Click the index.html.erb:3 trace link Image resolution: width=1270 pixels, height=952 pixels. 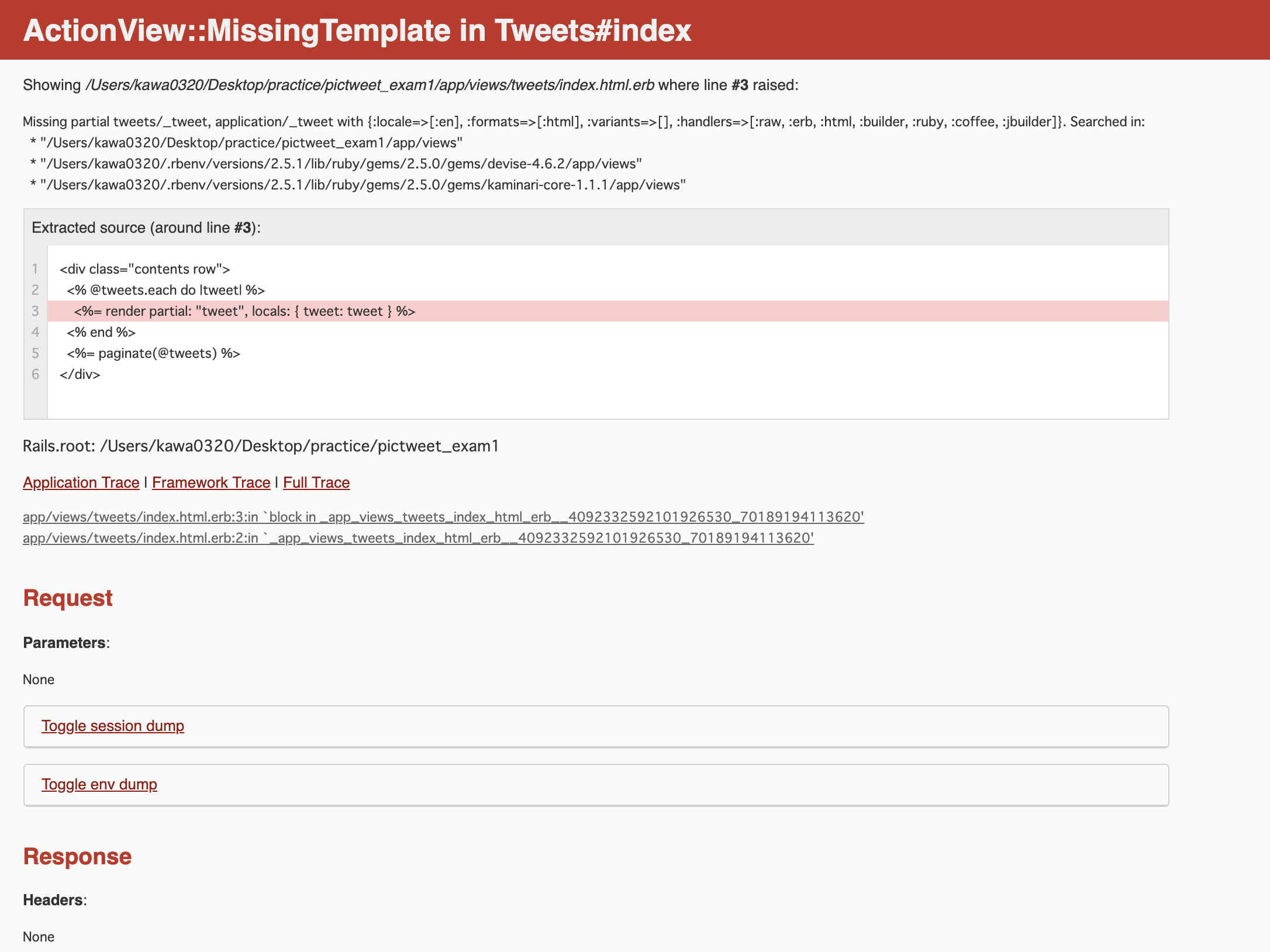pos(443,517)
